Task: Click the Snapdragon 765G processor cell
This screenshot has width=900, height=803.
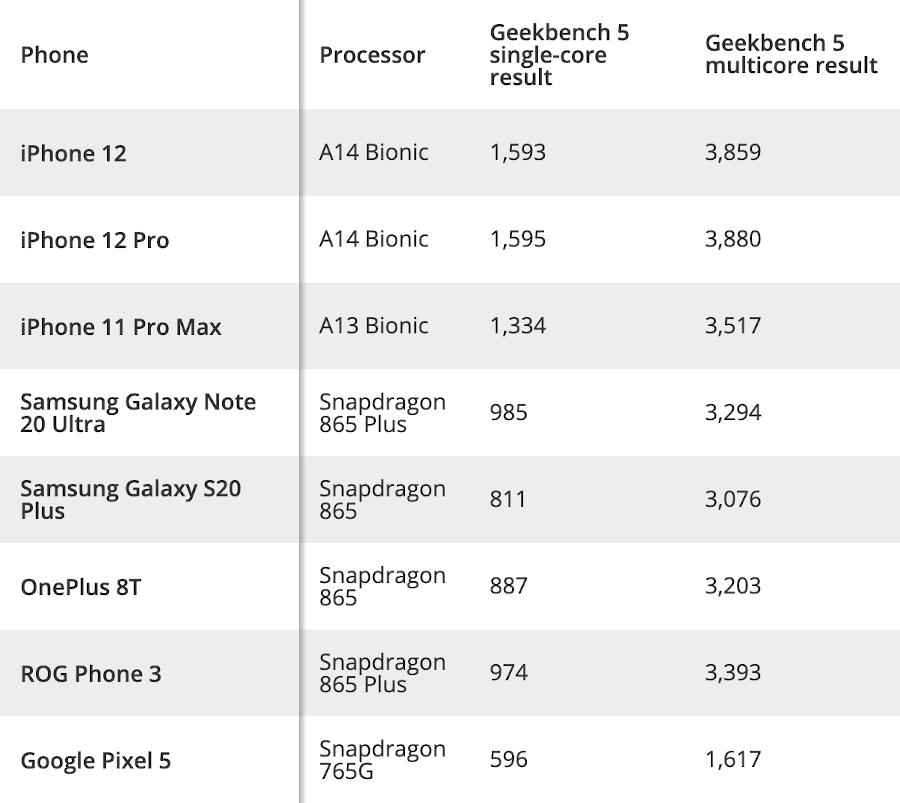Action: click(382, 760)
